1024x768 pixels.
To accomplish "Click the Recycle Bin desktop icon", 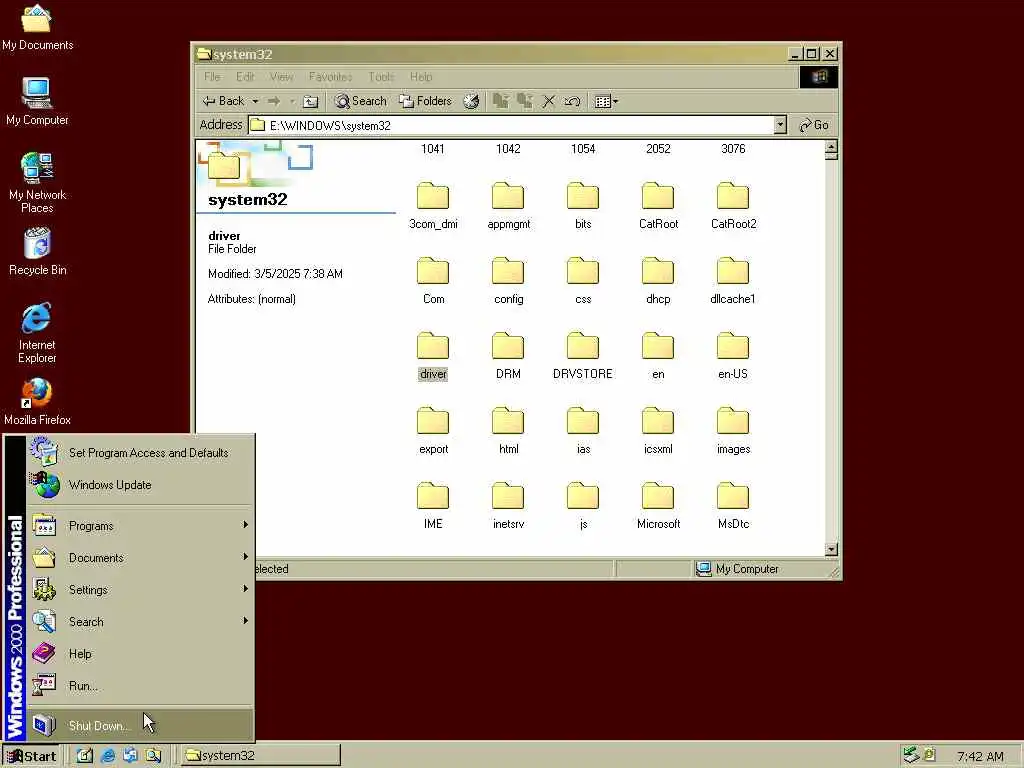I will (37, 251).
